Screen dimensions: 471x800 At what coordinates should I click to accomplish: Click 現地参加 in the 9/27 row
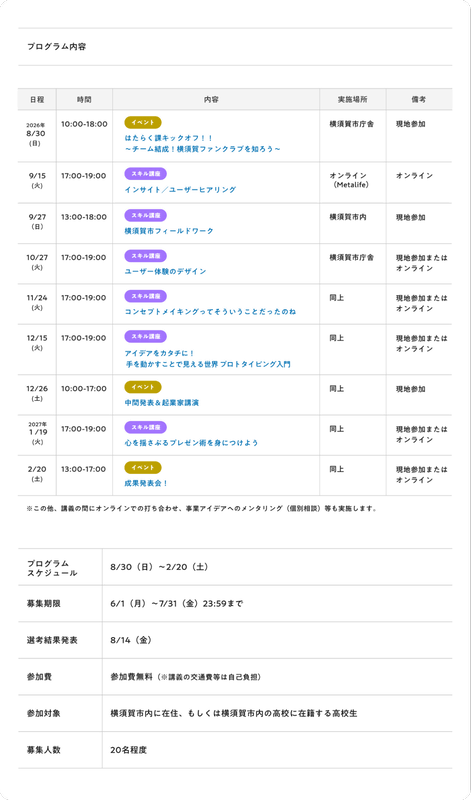coord(410,217)
